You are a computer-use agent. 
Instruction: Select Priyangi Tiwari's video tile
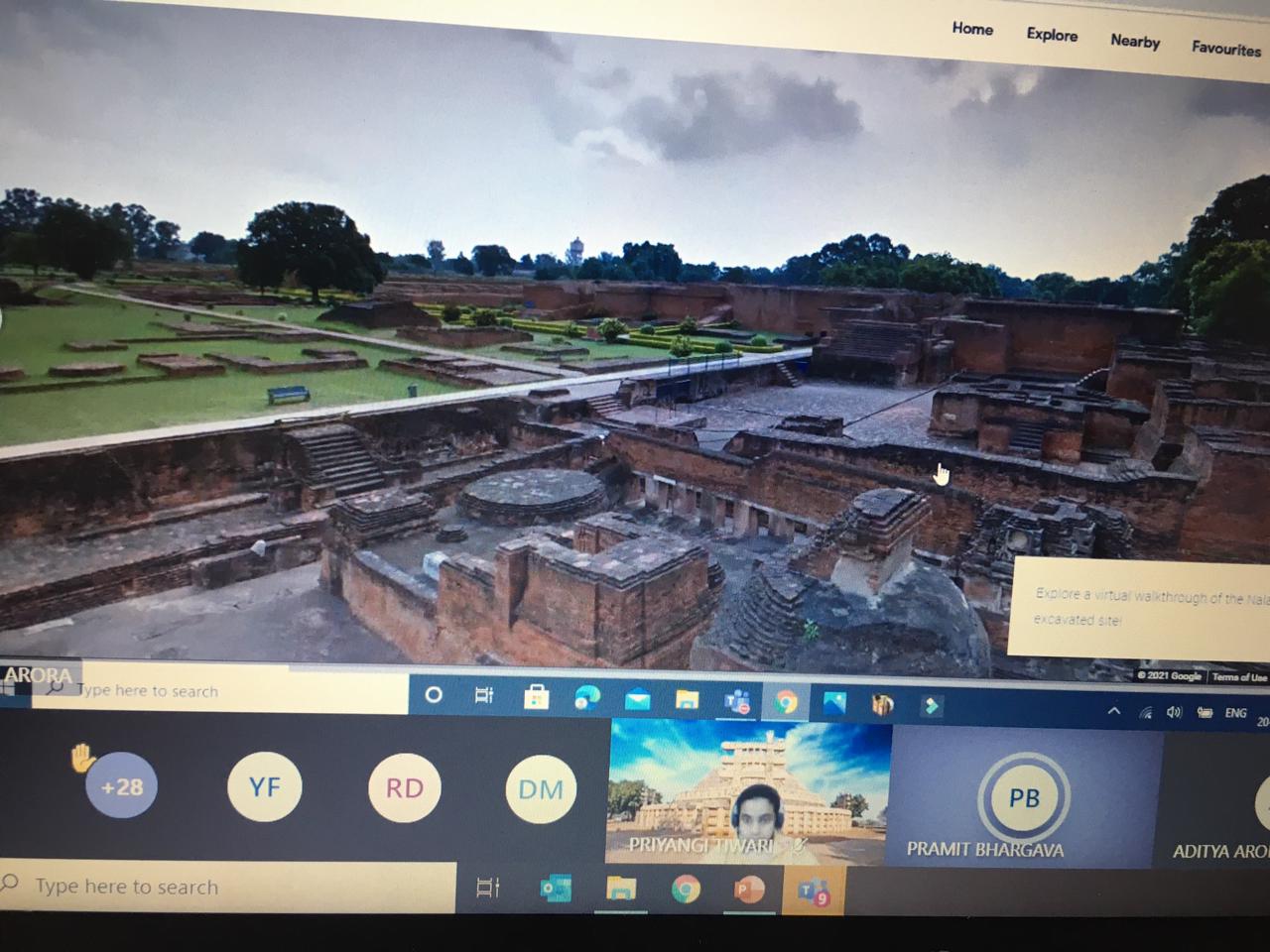(749, 792)
